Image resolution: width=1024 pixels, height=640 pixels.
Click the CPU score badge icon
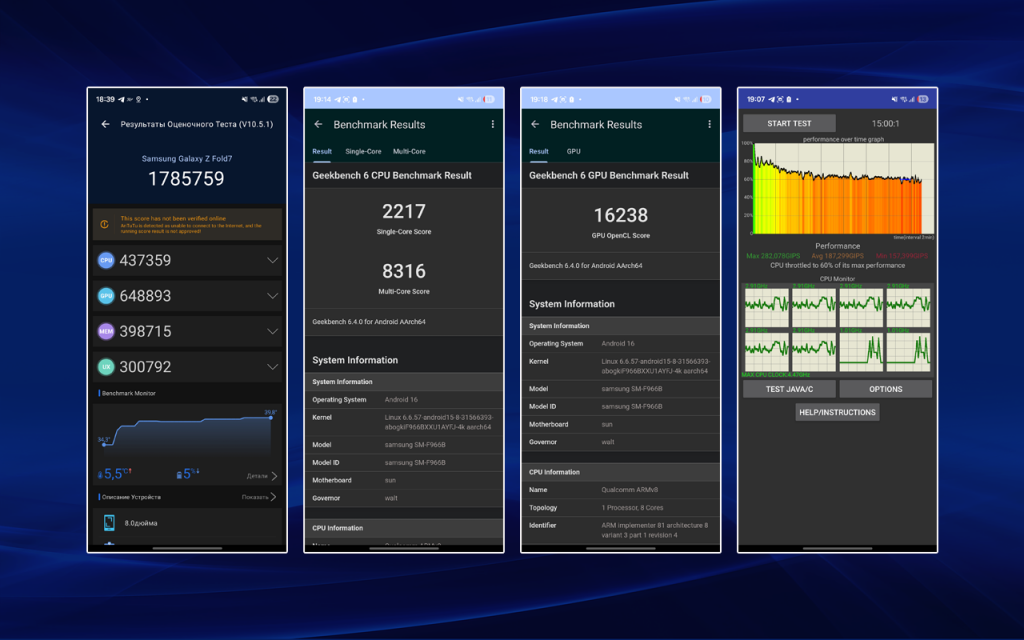106,260
